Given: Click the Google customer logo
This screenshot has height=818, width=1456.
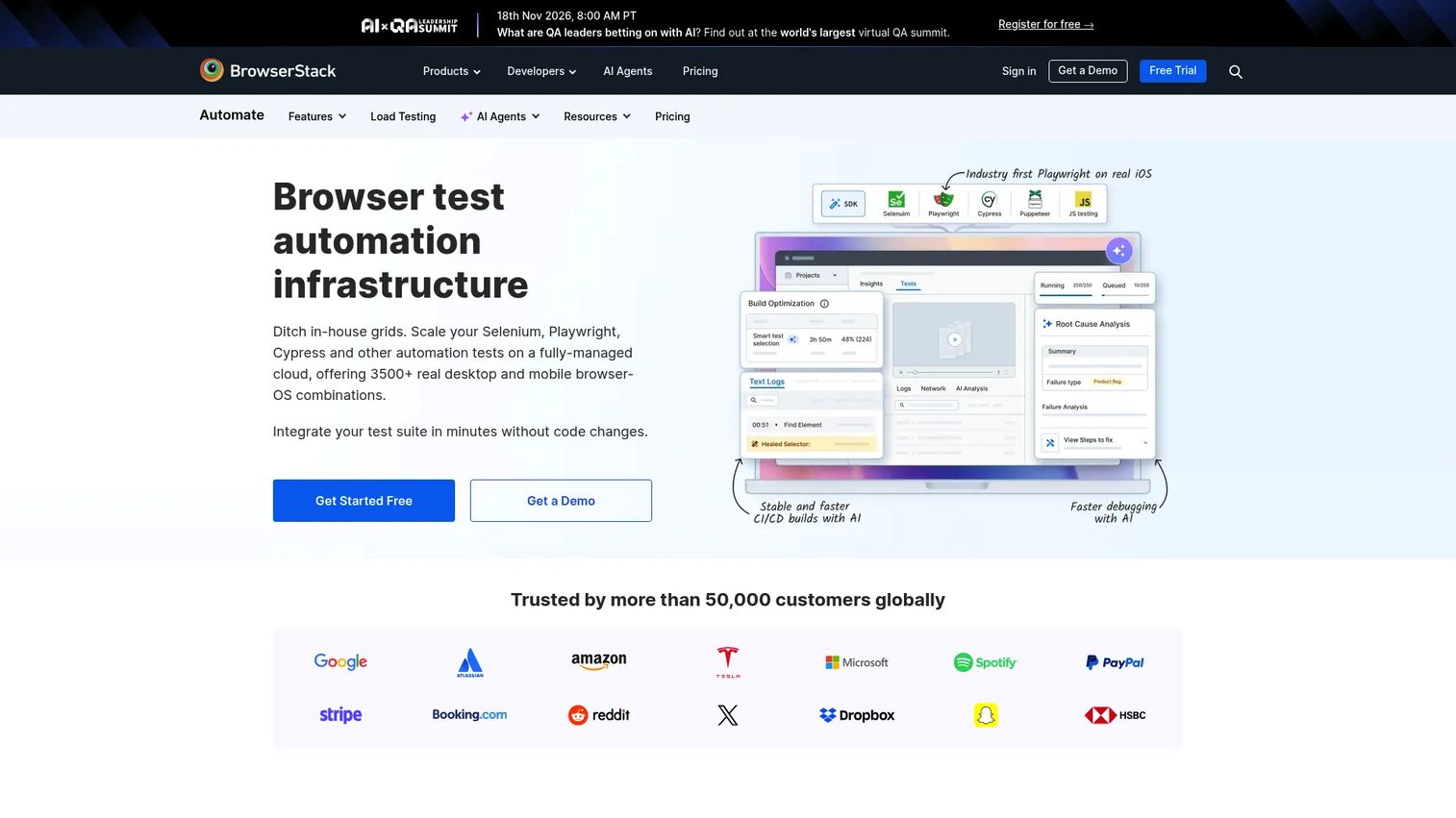Looking at the screenshot, I should 340,661.
